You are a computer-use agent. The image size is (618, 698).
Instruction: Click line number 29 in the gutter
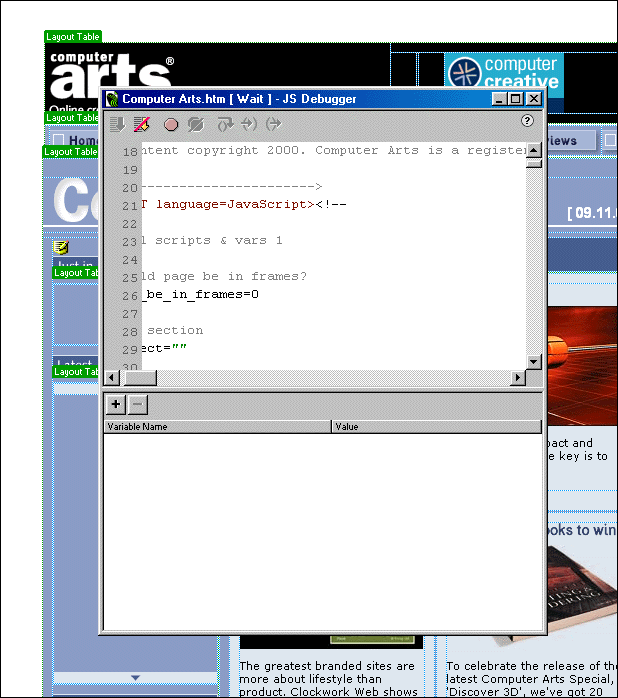[x=130, y=349]
